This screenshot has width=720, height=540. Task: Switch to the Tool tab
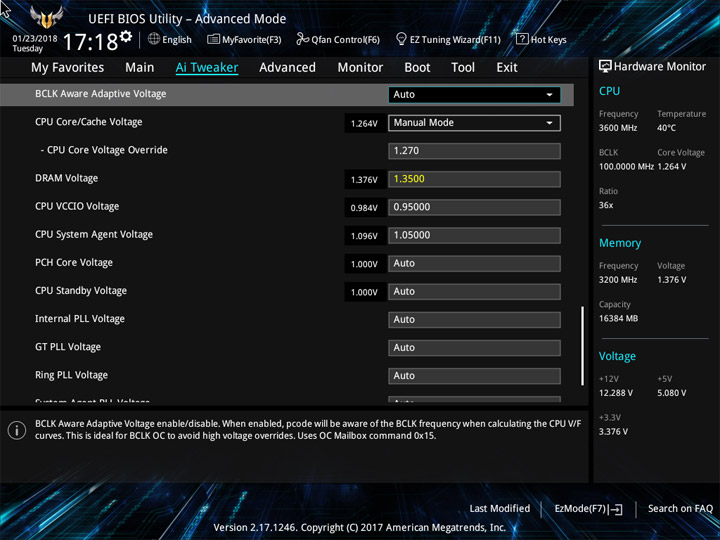pyautogui.click(x=463, y=68)
